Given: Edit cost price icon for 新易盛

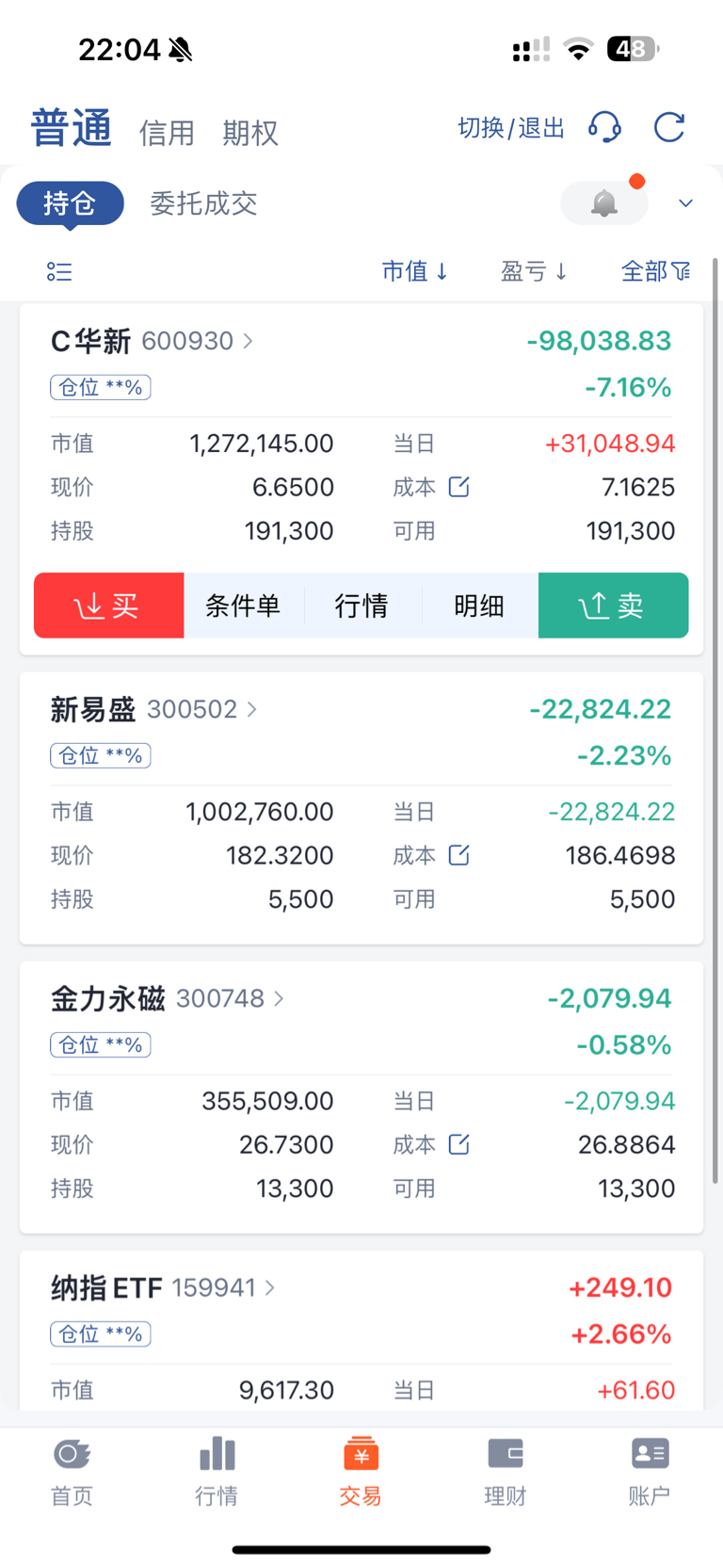Looking at the screenshot, I should [458, 855].
